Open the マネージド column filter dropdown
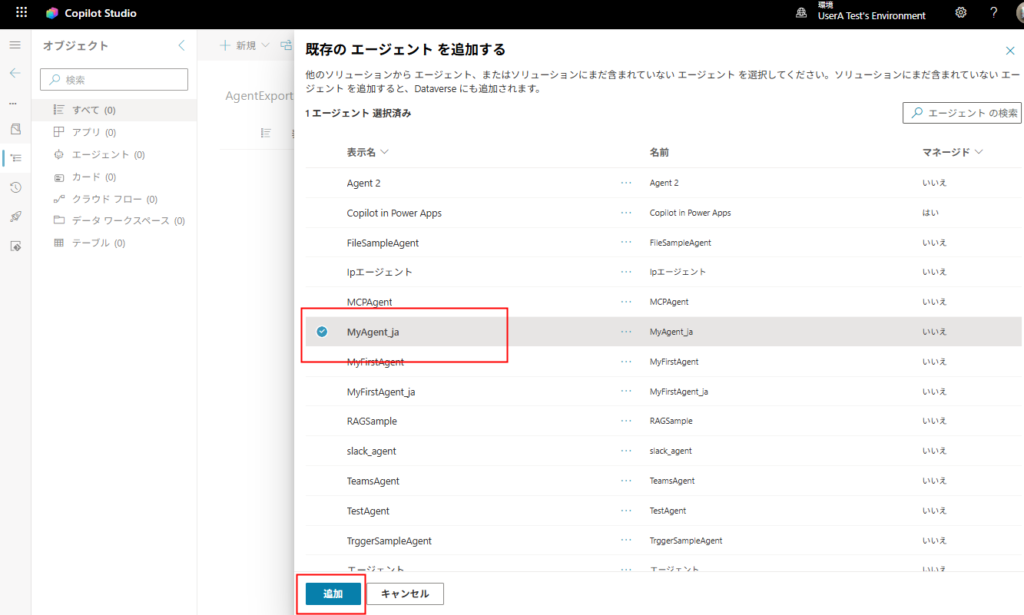 [x=978, y=152]
